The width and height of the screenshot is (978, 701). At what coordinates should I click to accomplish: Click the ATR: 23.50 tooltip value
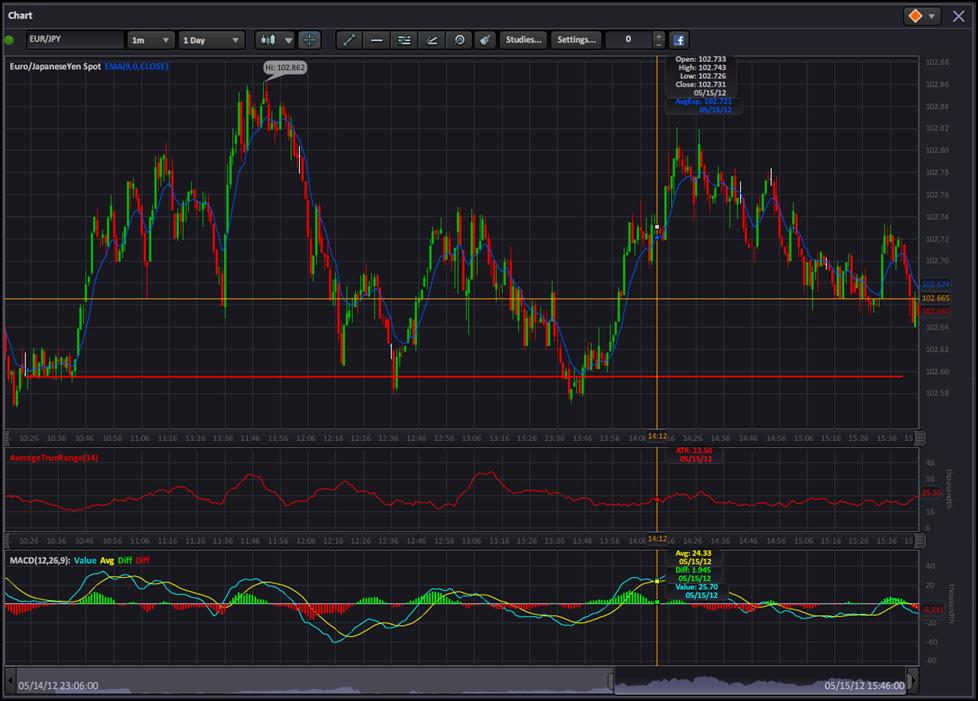(x=694, y=450)
